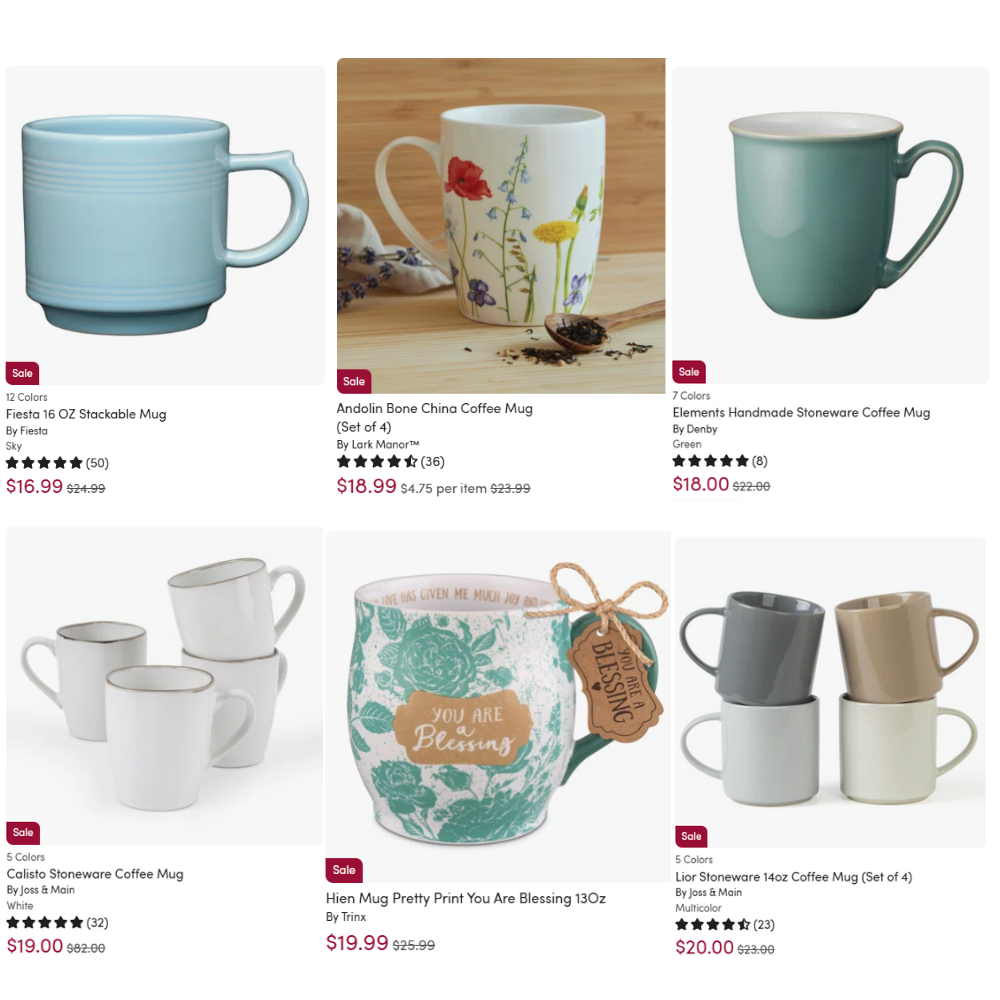
Task: Open star rating with 8 reviews
Action: 720,460
